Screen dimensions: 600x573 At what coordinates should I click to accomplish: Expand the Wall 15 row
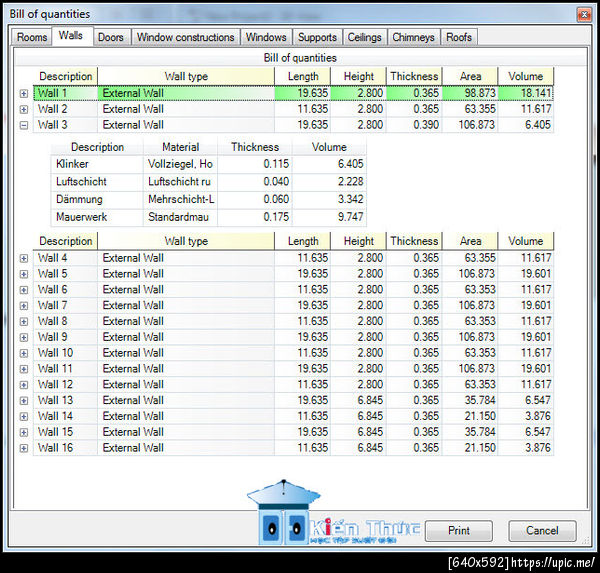(x=24, y=432)
